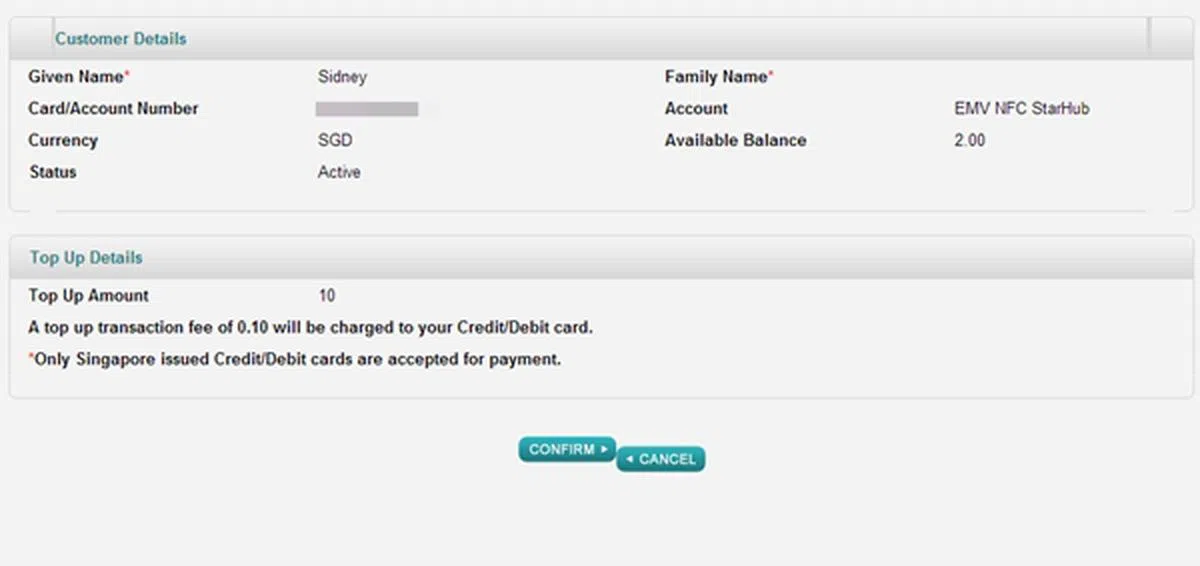Click the Account label
This screenshot has width=1200, height=566.
tap(696, 109)
